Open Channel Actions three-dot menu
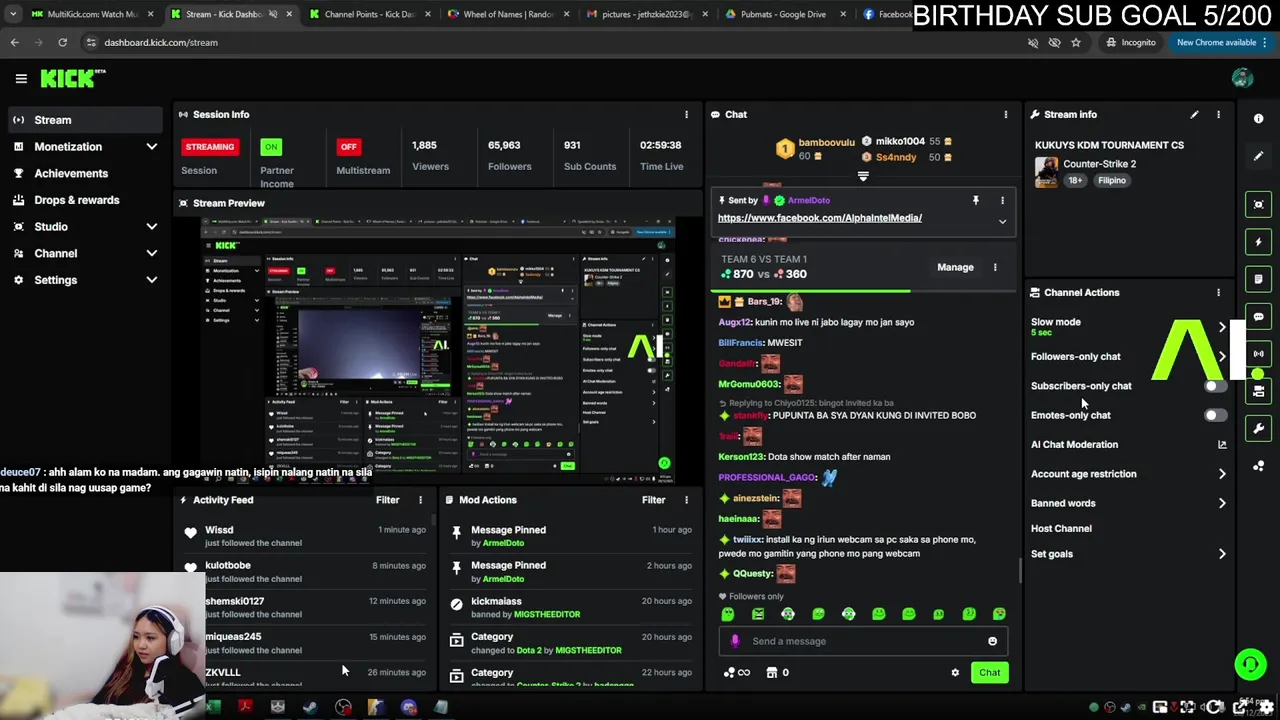The width and height of the screenshot is (1280, 720). (1218, 293)
